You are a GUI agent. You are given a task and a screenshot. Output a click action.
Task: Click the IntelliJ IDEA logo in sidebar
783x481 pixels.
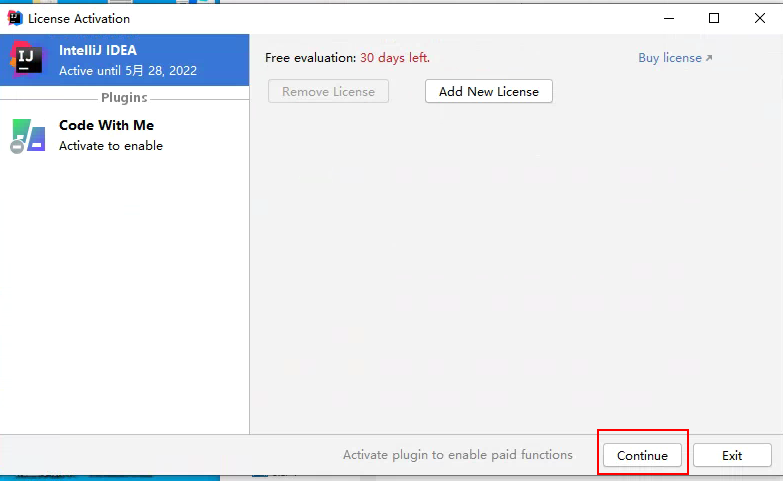coord(27,60)
